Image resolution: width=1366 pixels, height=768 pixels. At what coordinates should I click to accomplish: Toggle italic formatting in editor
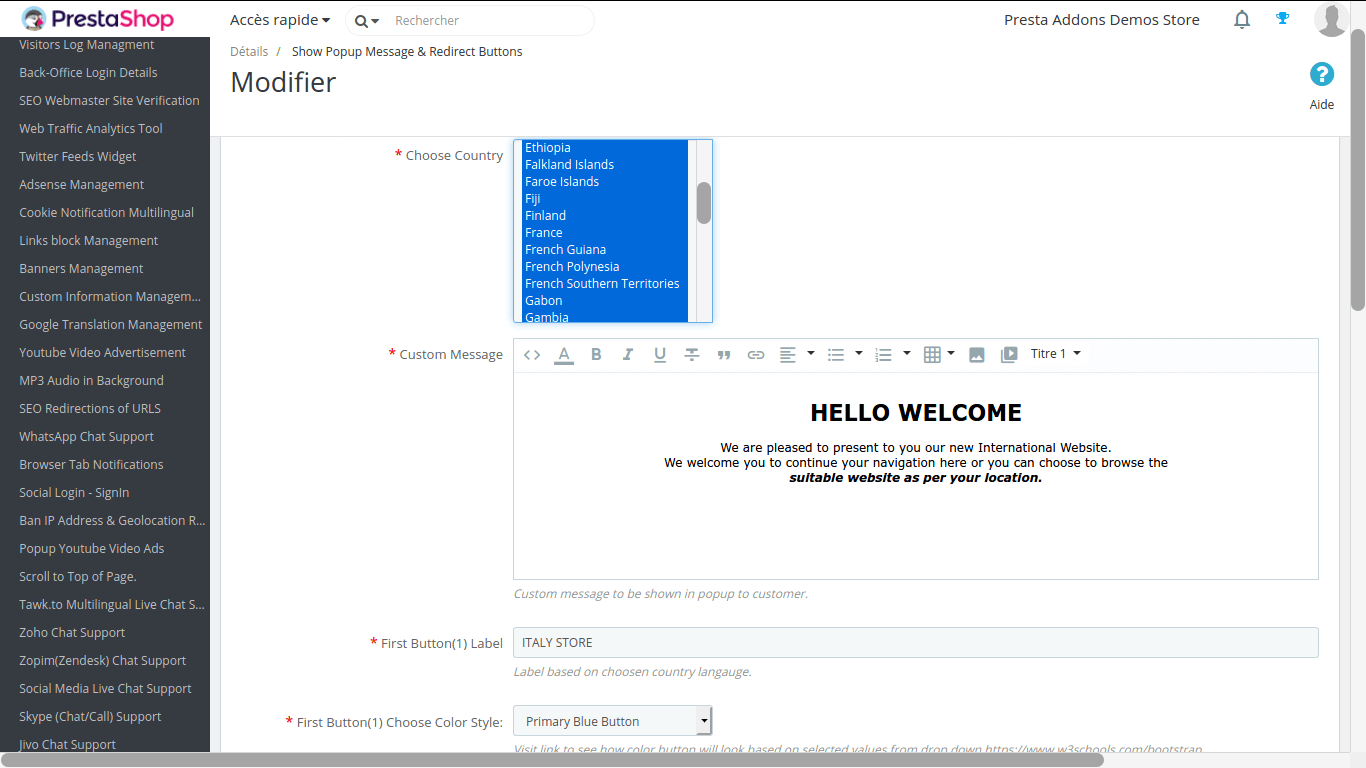[628, 355]
